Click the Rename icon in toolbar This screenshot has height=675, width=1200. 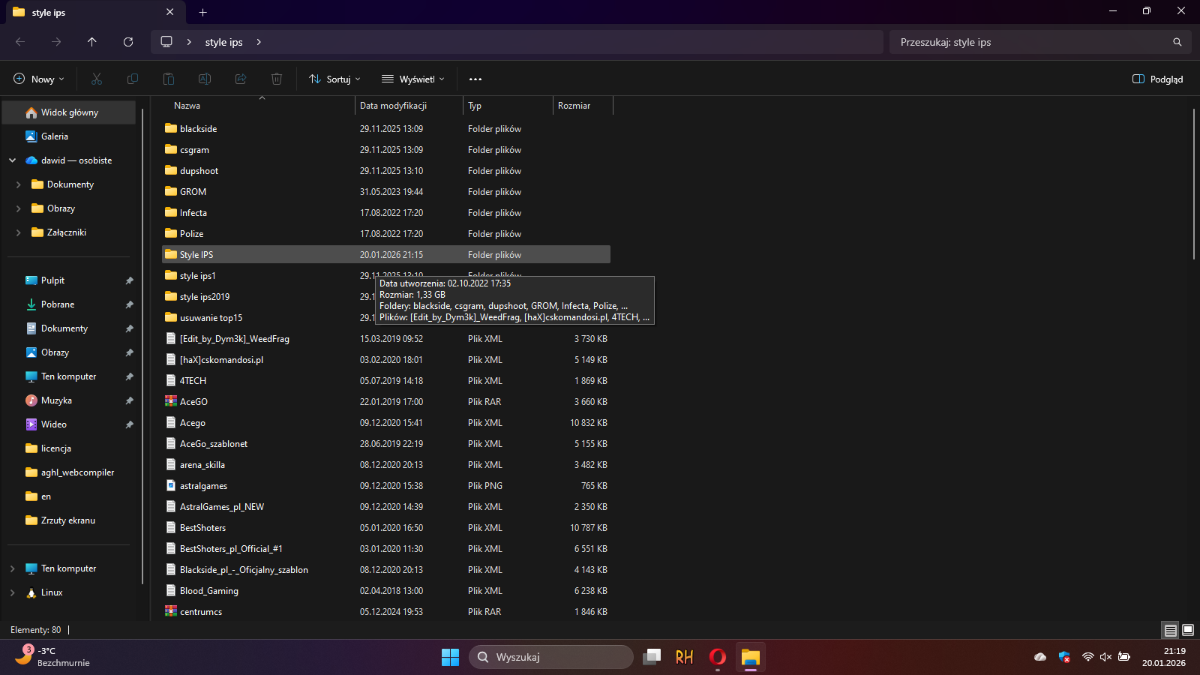tap(205, 79)
